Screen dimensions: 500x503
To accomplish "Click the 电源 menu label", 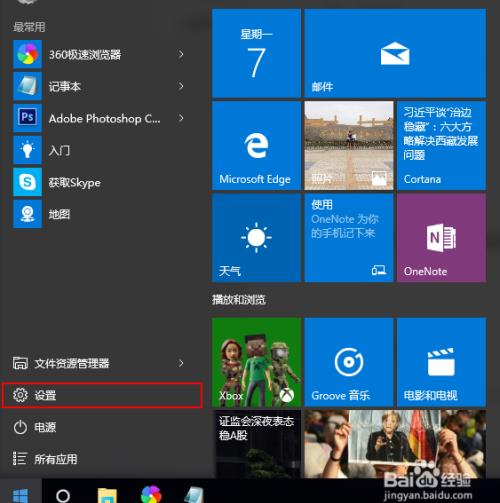I will 45,427.
